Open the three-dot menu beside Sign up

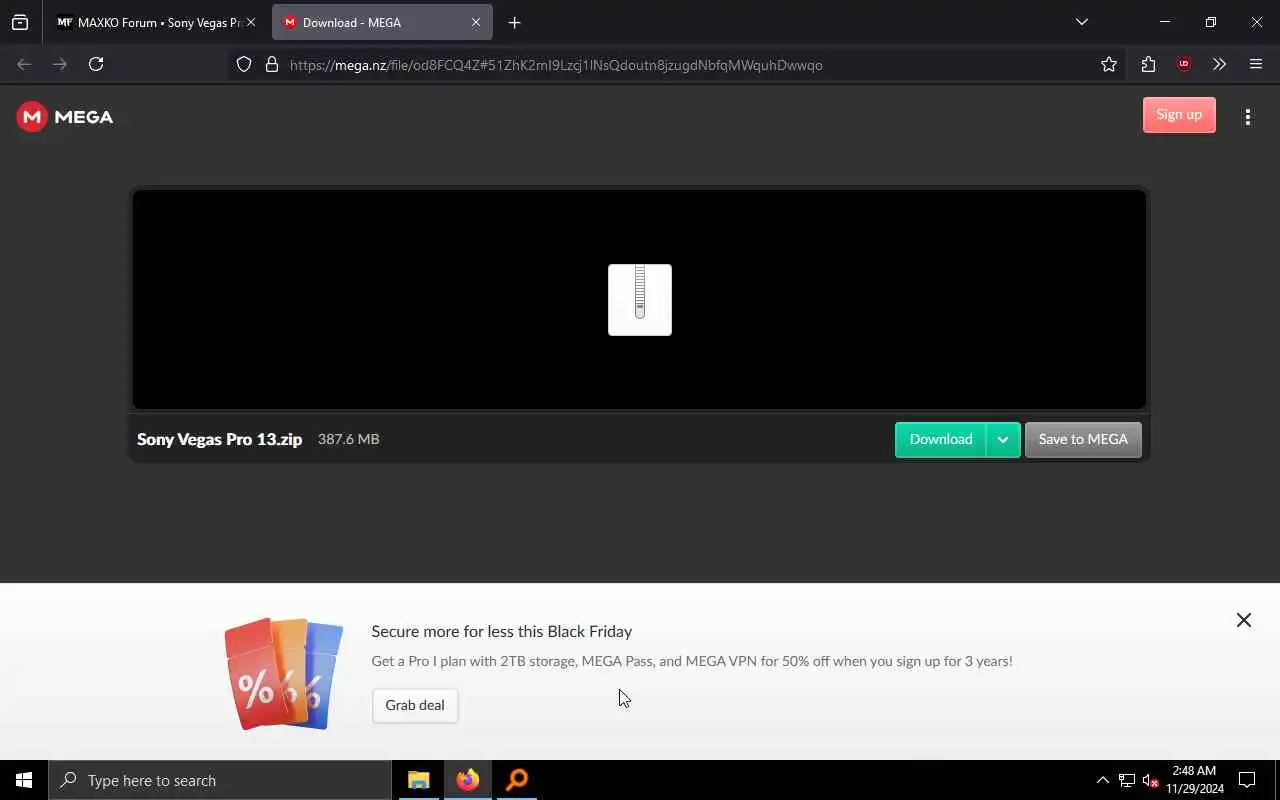pos(1247,117)
